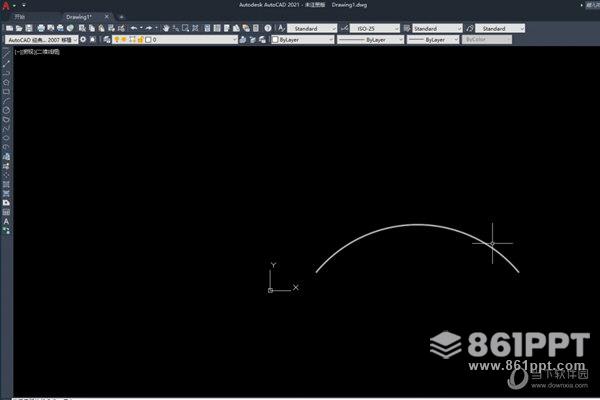Select the Circle tool in draw toolbar

pyautogui.click(x=6, y=110)
